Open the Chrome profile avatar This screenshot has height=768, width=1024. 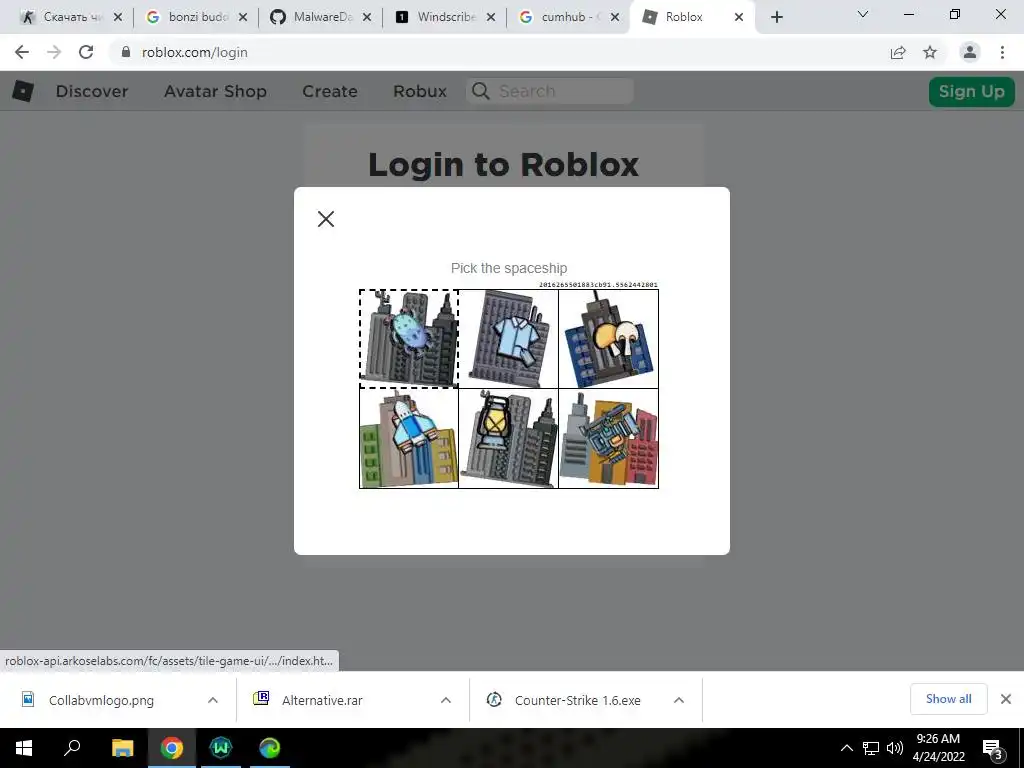[x=970, y=52]
